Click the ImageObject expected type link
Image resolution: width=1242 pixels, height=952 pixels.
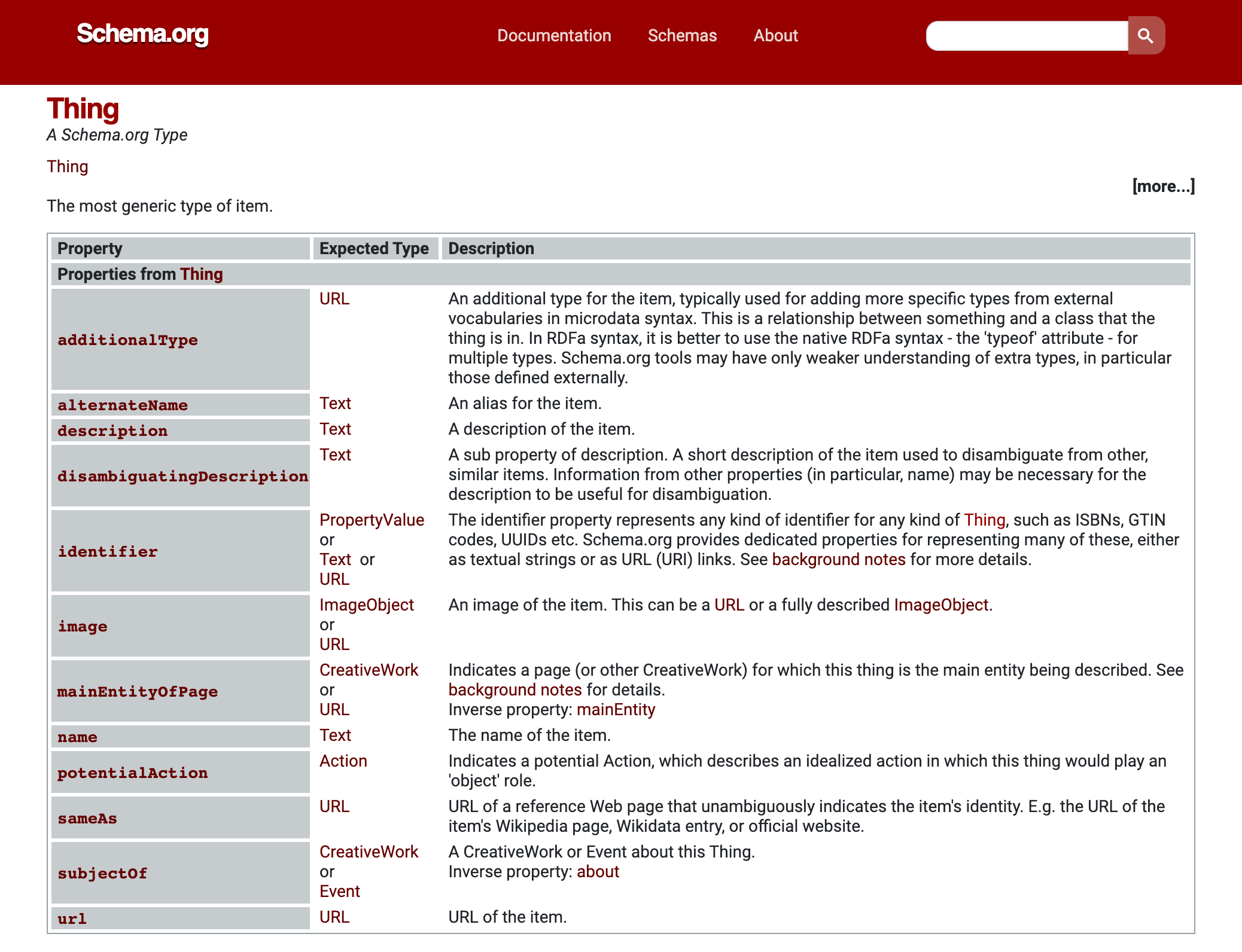click(x=365, y=604)
